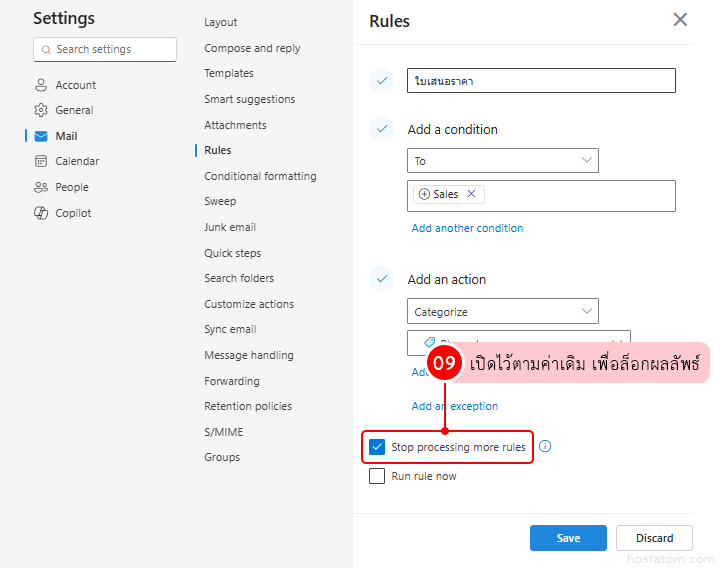720x568 pixels.
Task: Open the To condition dropdown
Action: click(503, 161)
